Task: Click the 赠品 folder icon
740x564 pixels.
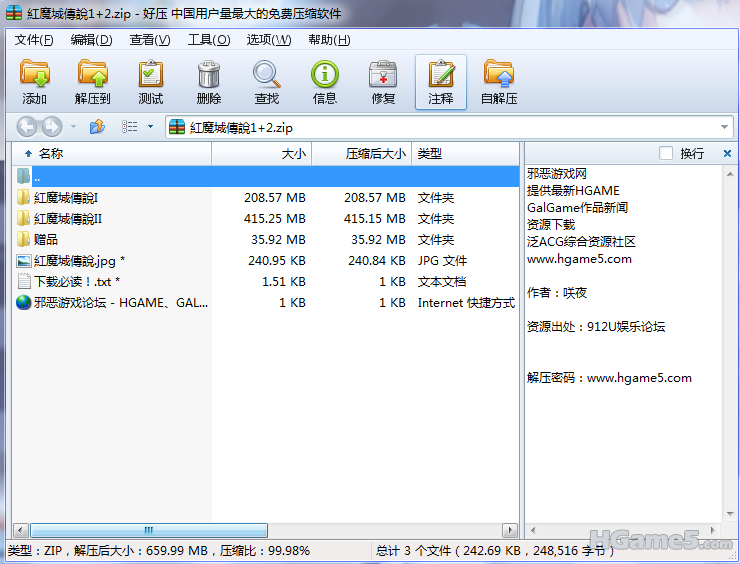Action: pos(23,239)
